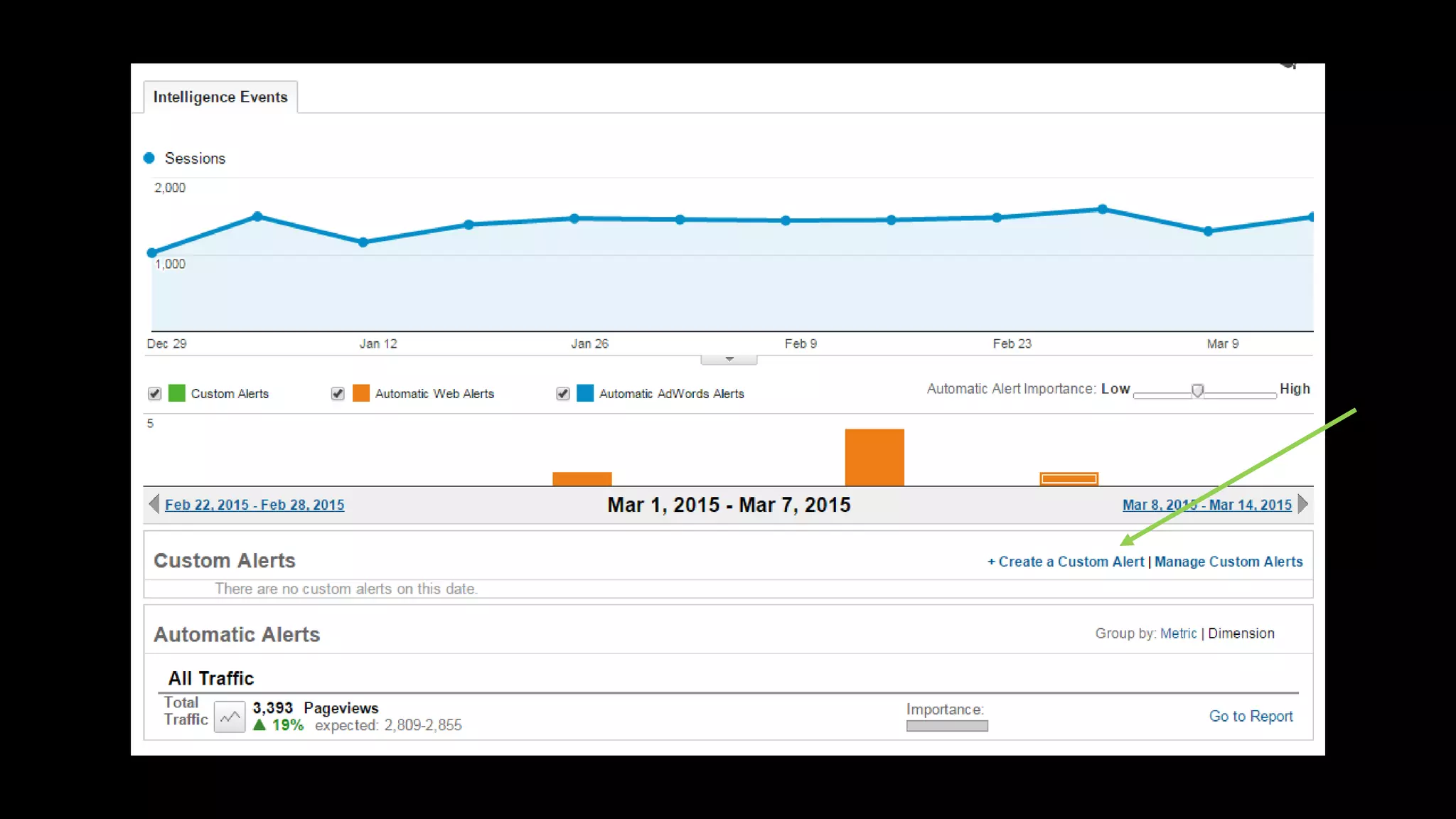Viewport: 1456px width, 819px height.
Task: Click the Total Traffic sparkline graph icon
Action: coord(230,717)
